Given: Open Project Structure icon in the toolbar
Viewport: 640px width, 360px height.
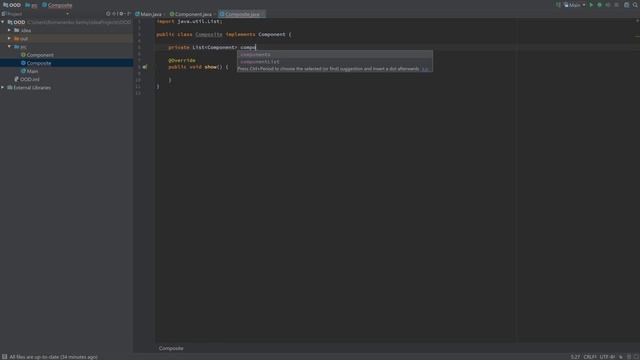Looking at the screenshot, I should click(x=627, y=5).
